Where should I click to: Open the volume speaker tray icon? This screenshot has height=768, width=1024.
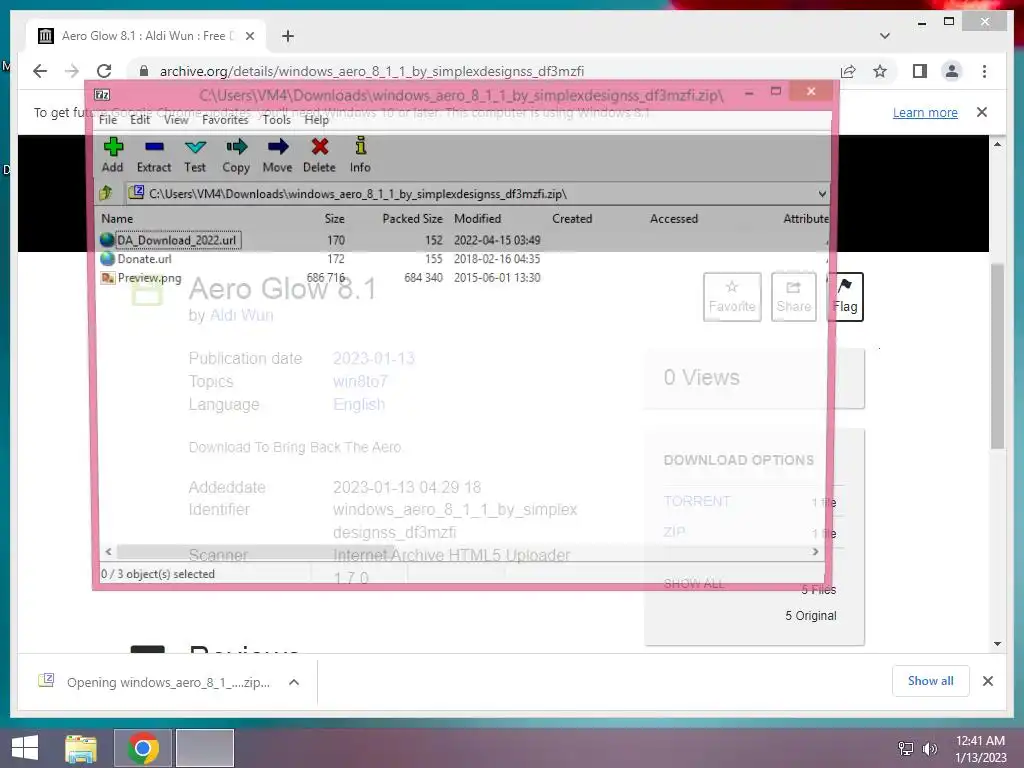click(x=929, y=748)
